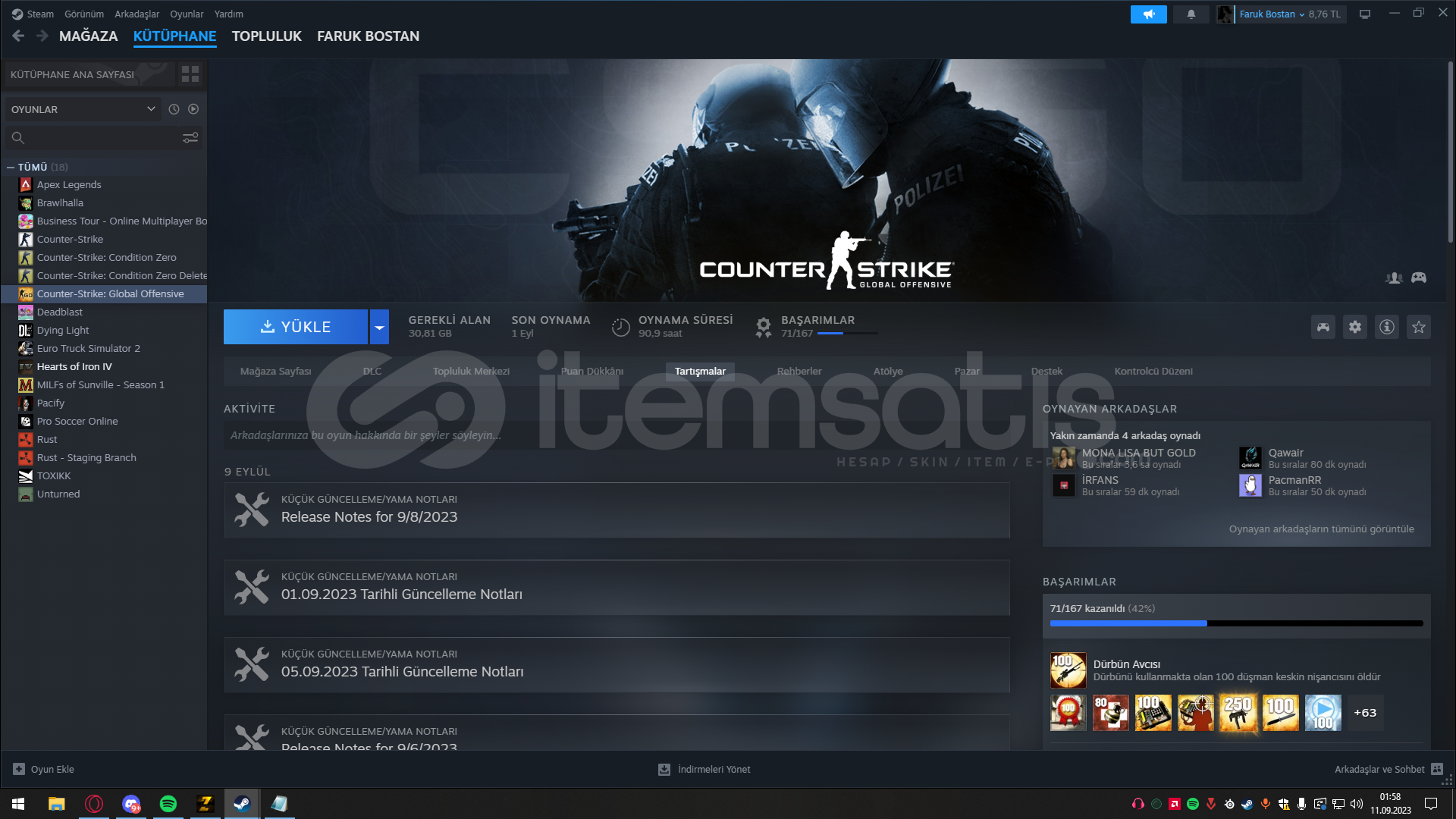Open Steam from the Windows taskbar

click(242, 804)
